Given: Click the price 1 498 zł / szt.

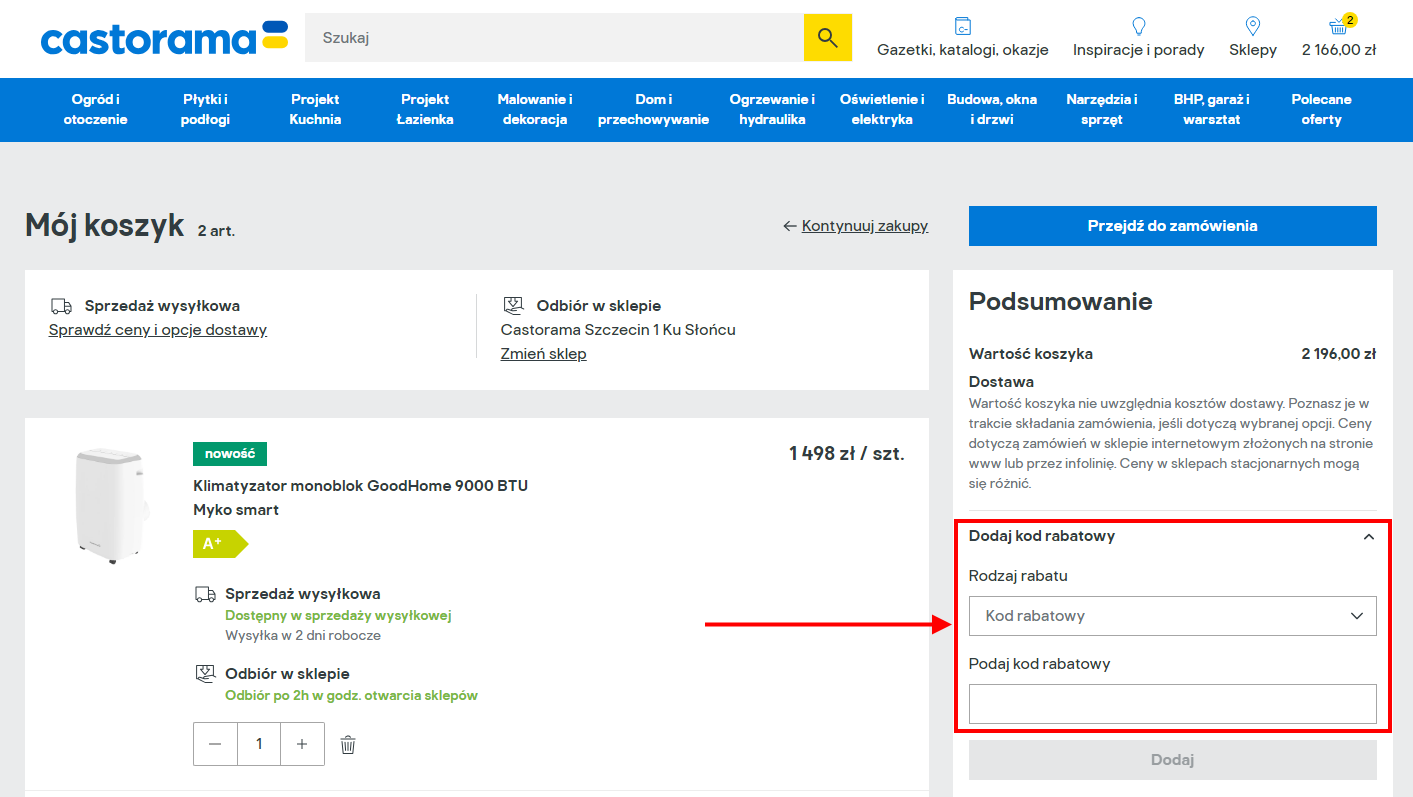Looking at the screenshot, I should click(847, 454).
